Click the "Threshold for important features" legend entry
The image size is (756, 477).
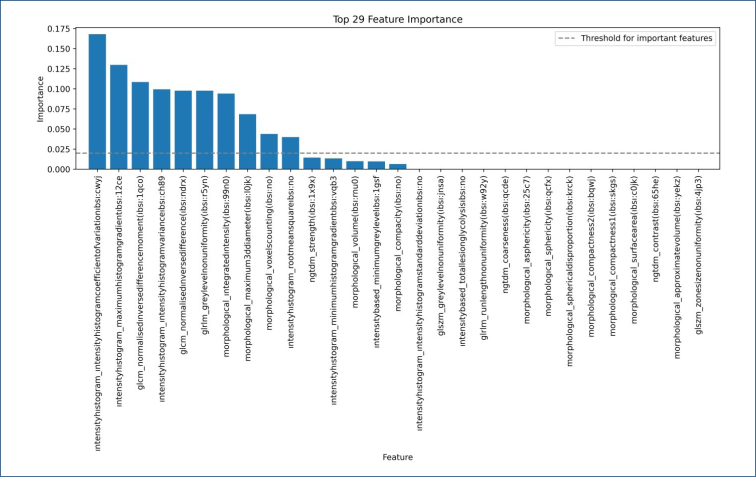[636, 38]
